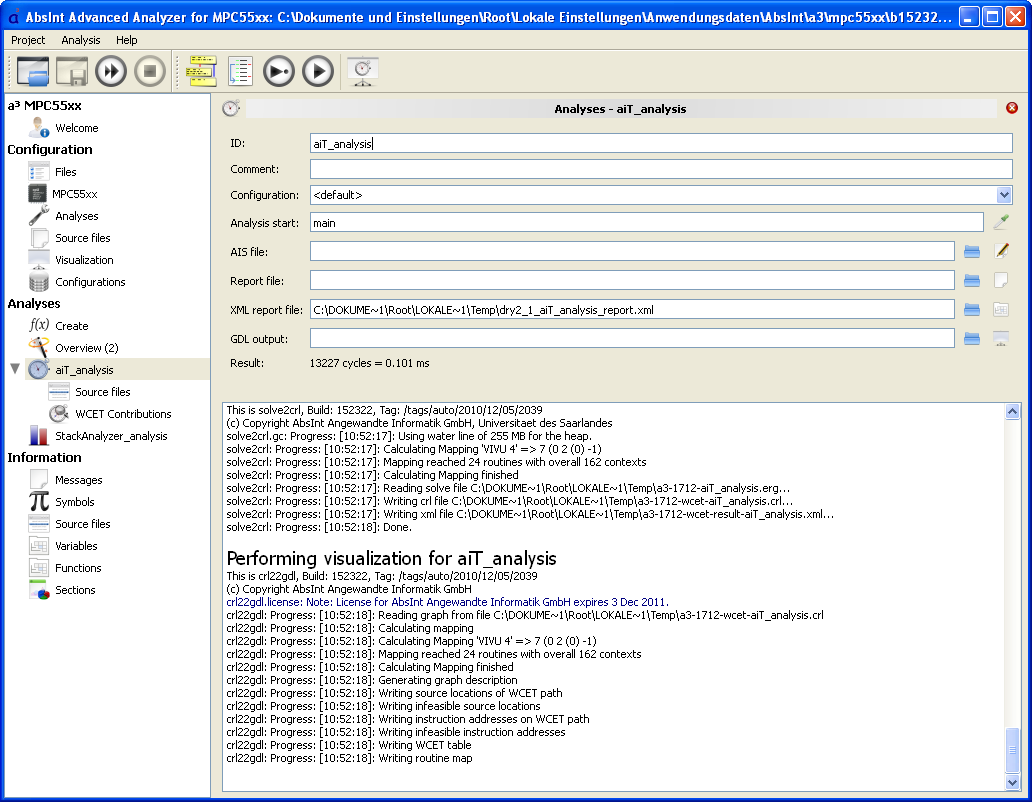The width and height of the screenshot is (1032, 802).
Task: Click the '13227 cycles = 0.101 ms' result
Action: coord(369,363)
